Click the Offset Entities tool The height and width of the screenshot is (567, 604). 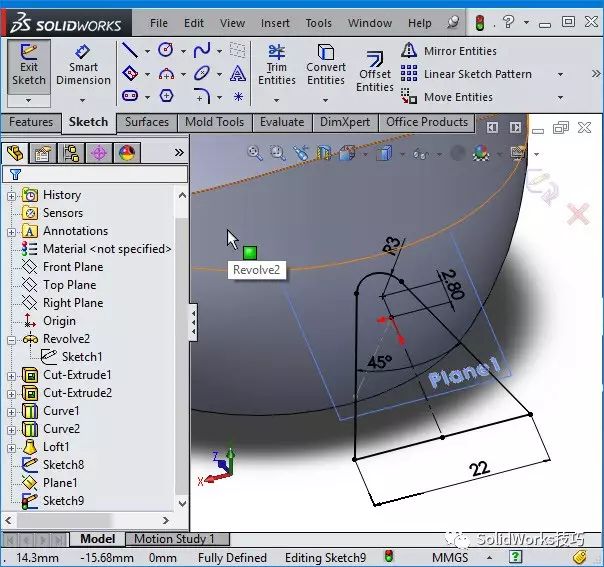pyautogui.click(x=375, y=72)
